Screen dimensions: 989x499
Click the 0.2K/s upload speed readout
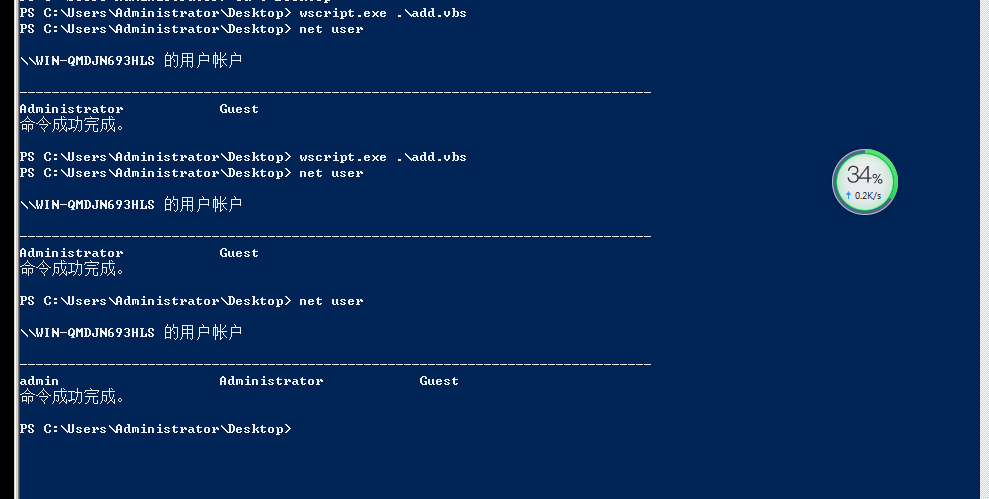(868, 196)
